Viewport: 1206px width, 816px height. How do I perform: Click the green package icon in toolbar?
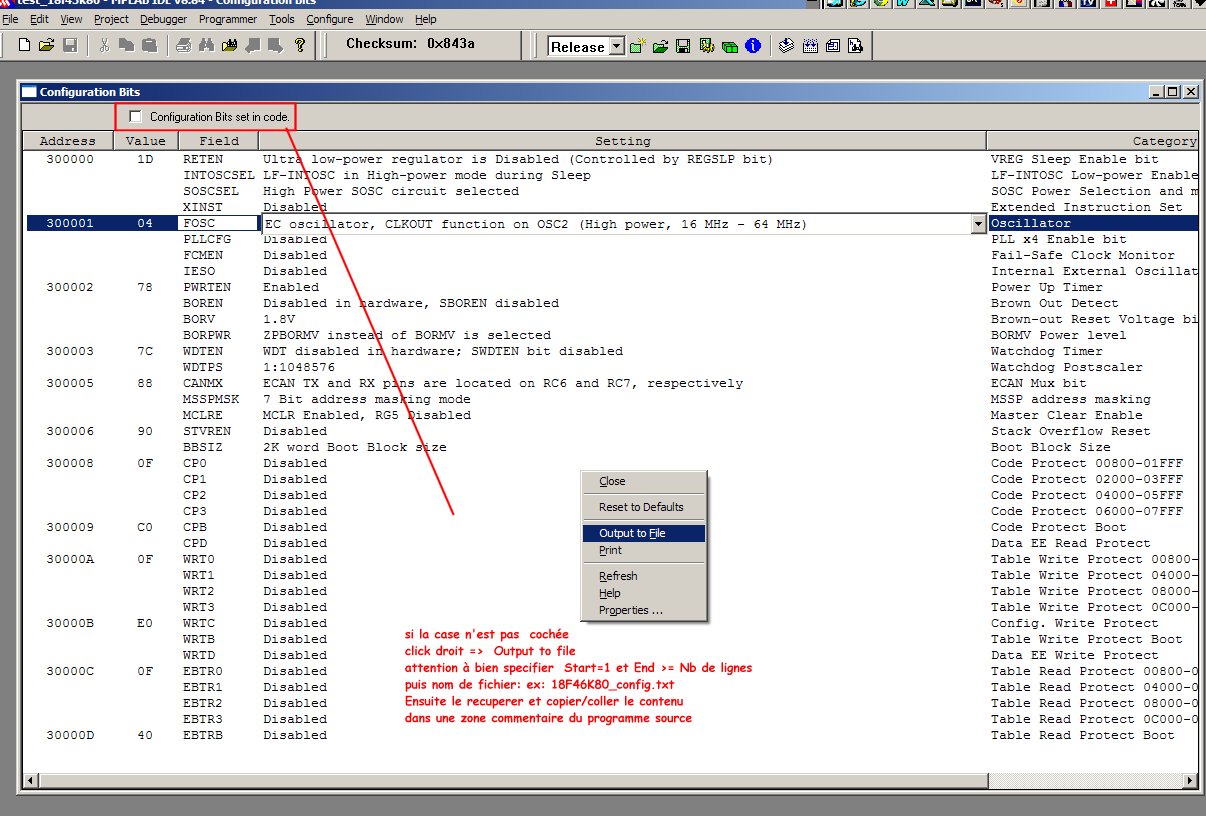tap(730, 46)
